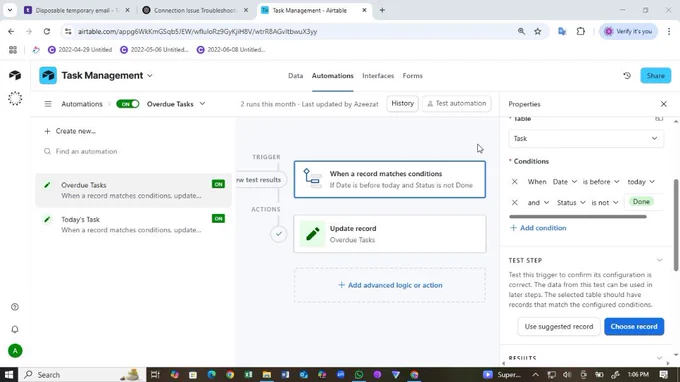Toggle ON badge for Overdue Tasks list item

click(x=218, y=184)
